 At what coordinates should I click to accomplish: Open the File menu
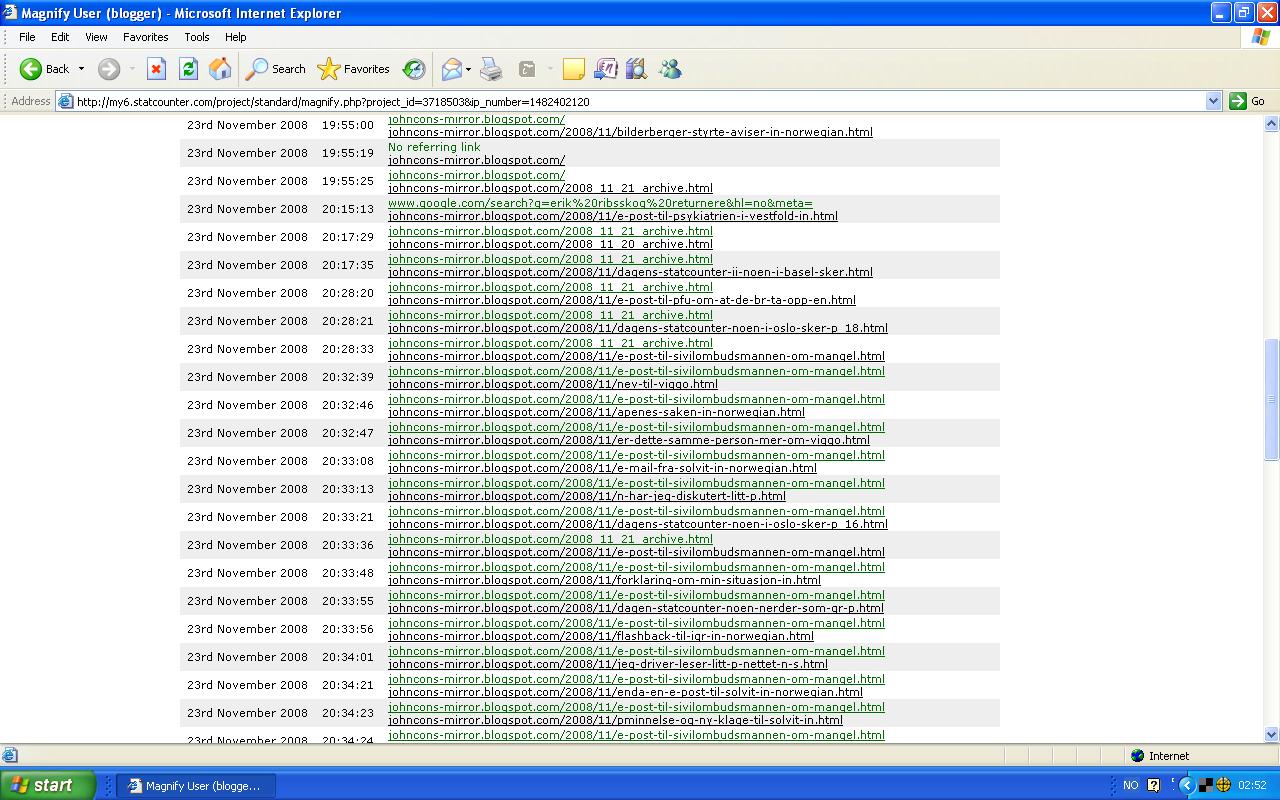27,37
